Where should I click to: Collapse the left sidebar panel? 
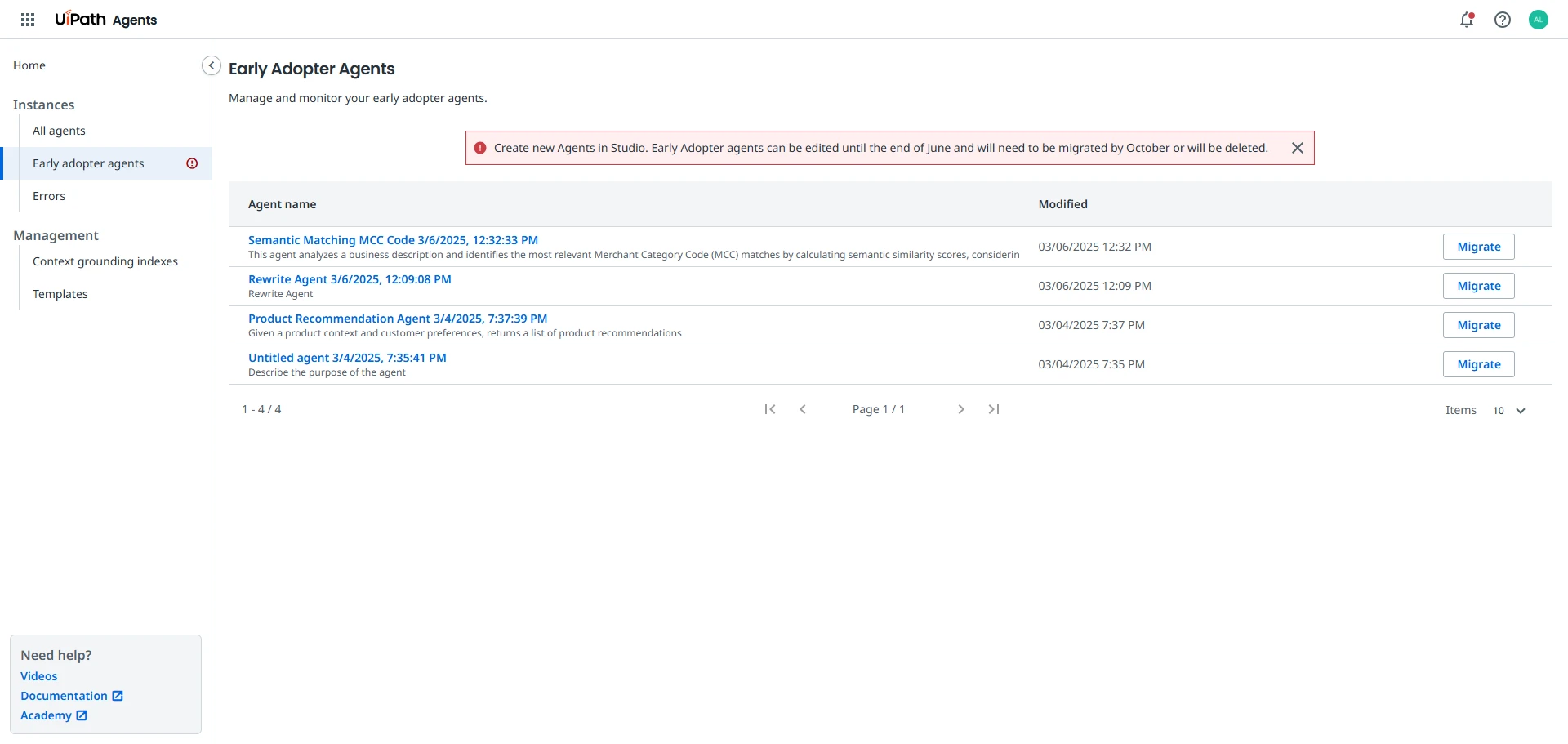pyautogui.click(x=211, y=65)
